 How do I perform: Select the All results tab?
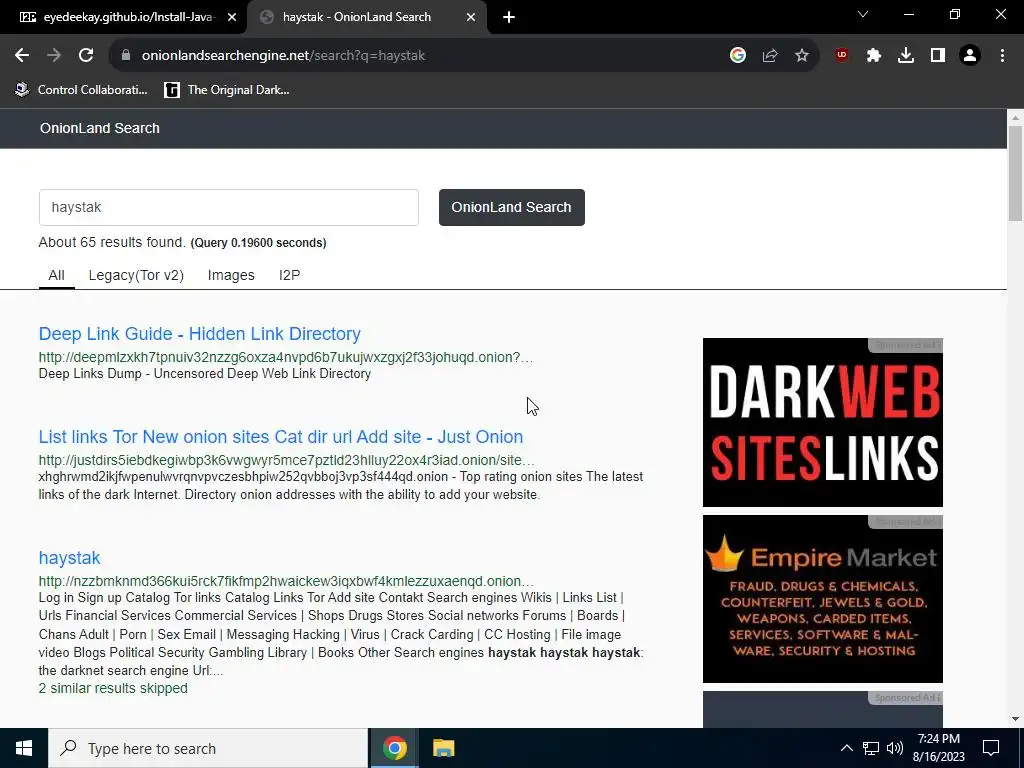(56, 276)
